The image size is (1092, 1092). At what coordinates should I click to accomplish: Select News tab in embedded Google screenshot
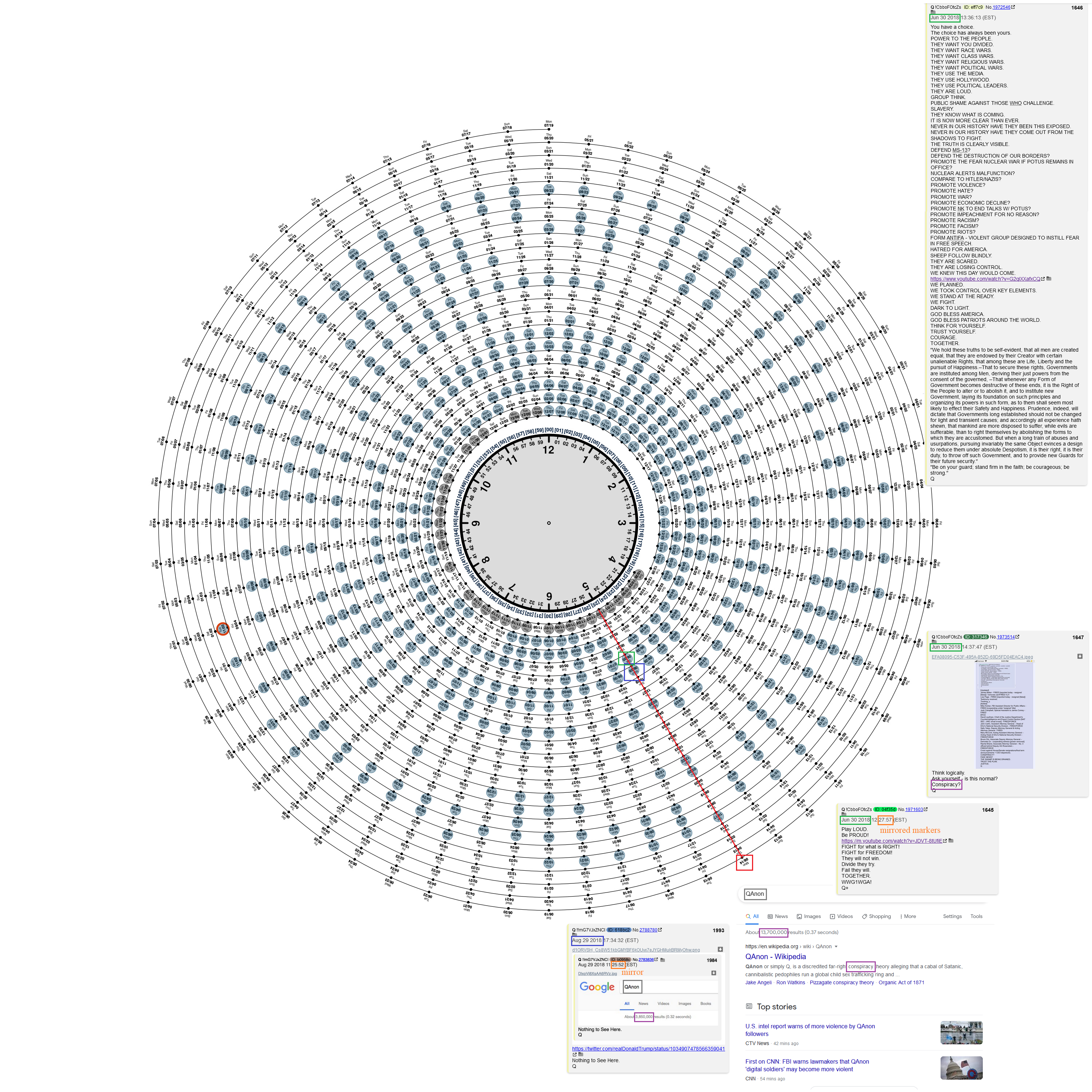(643, 1004)
